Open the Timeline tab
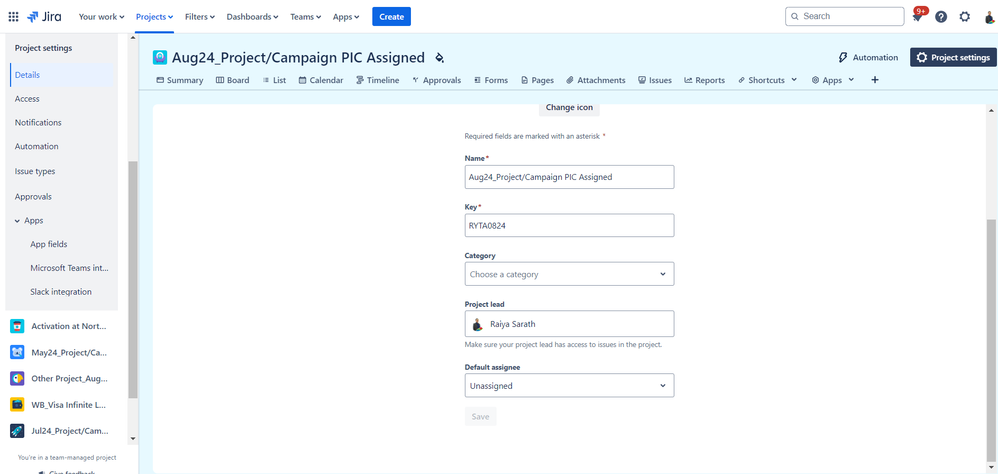998x474 pixels. coord(377,80)
